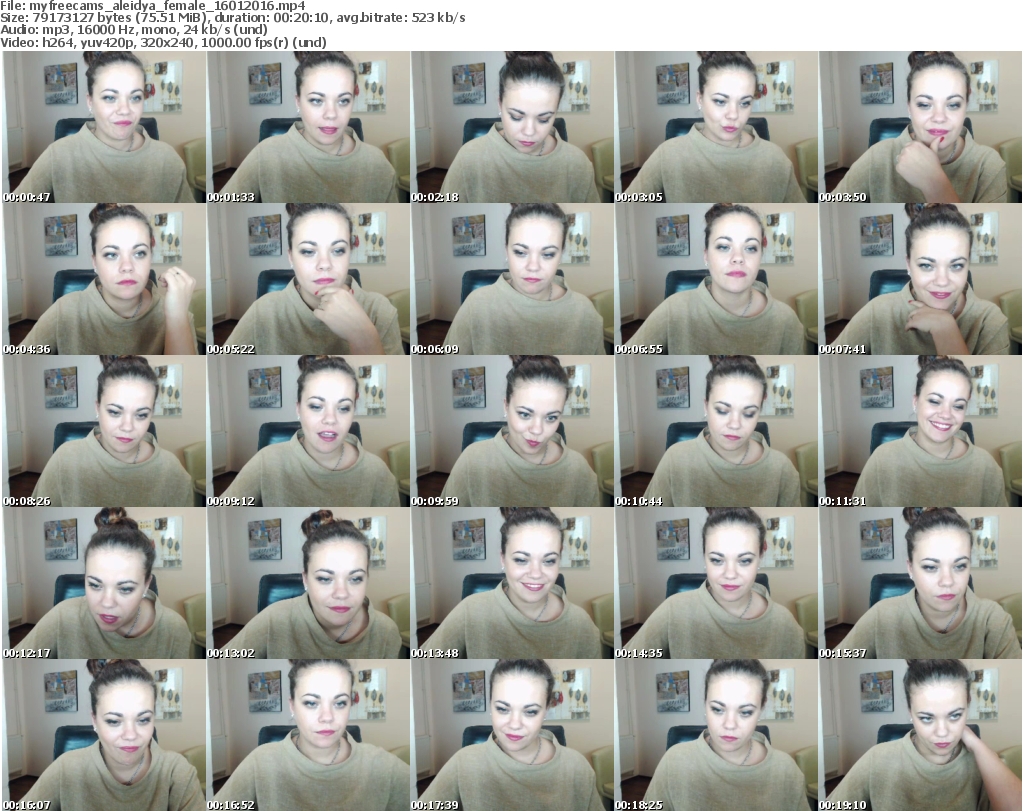1024x811 pixels.
Task: Click the Audio mp3 info line
Action: 134,30
